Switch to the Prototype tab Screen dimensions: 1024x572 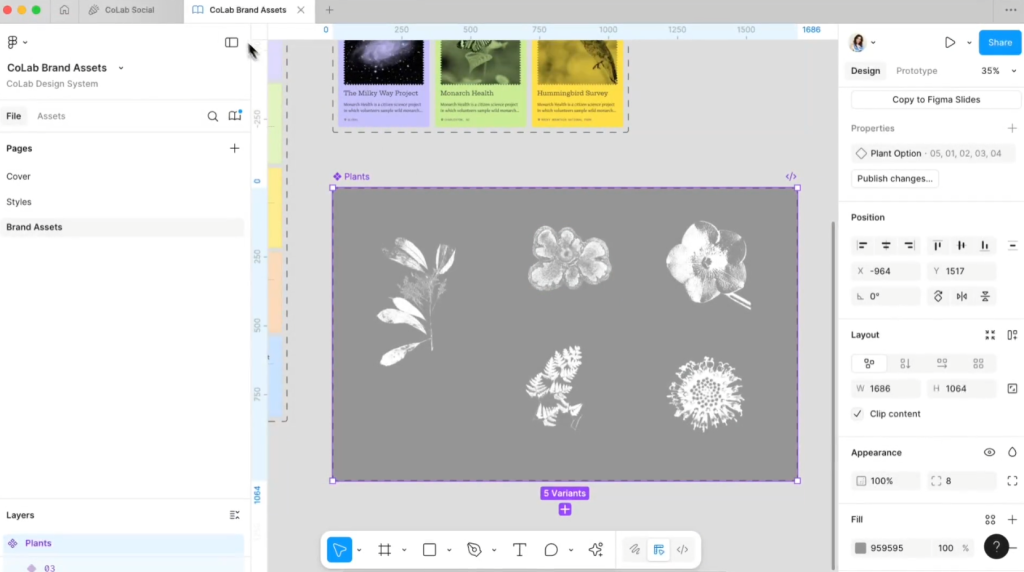(x=916, y=71)
